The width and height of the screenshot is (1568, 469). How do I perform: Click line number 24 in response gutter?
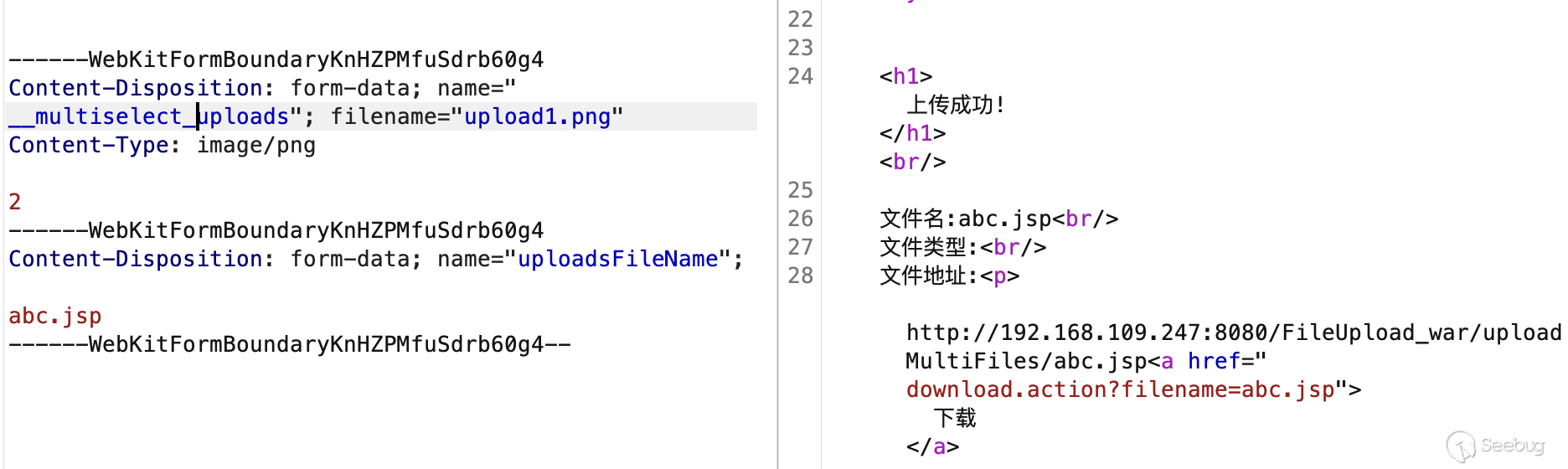click(801, 76)
